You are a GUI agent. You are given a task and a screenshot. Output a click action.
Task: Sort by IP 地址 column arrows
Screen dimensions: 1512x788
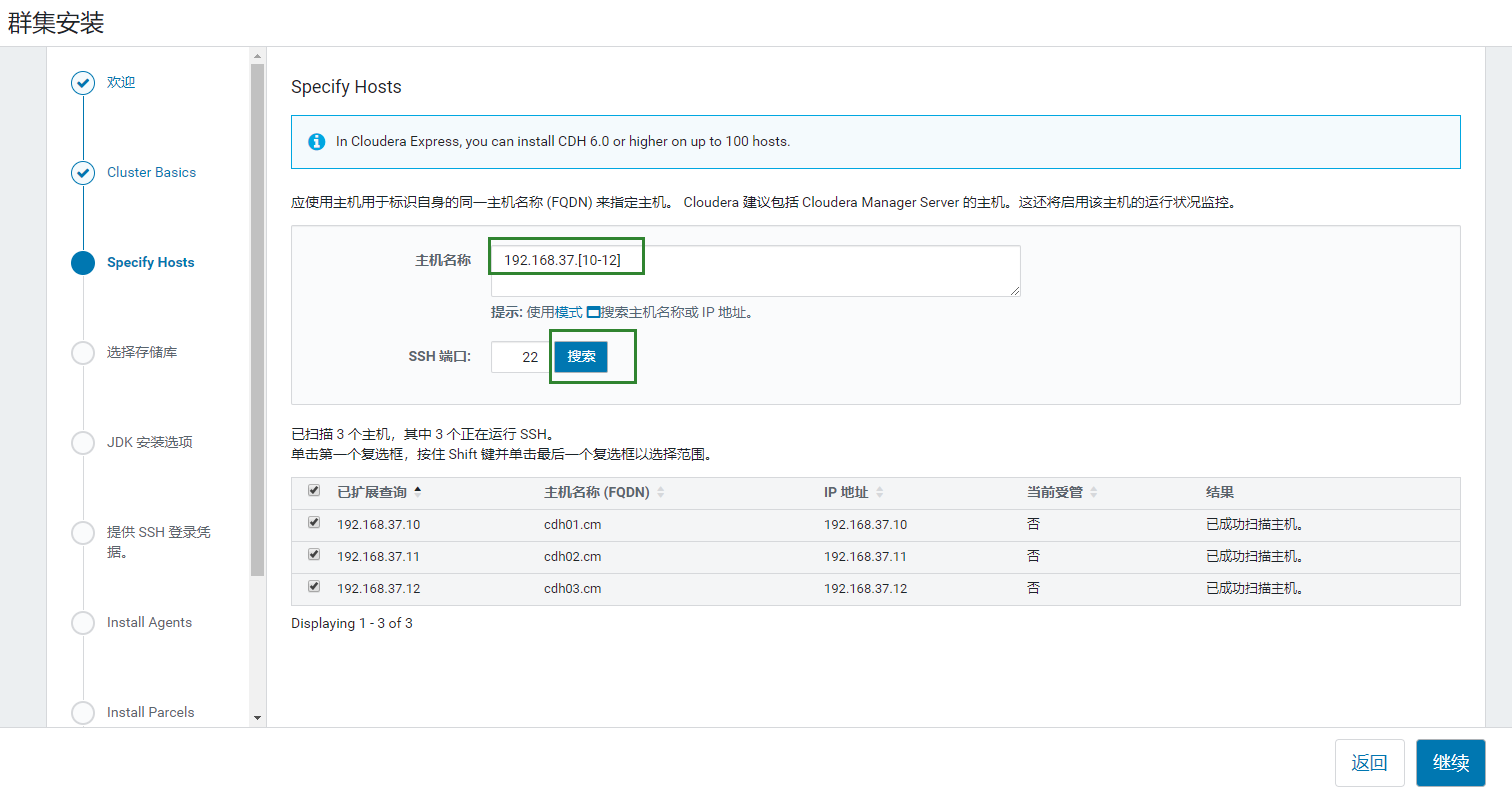pos(880,493)
